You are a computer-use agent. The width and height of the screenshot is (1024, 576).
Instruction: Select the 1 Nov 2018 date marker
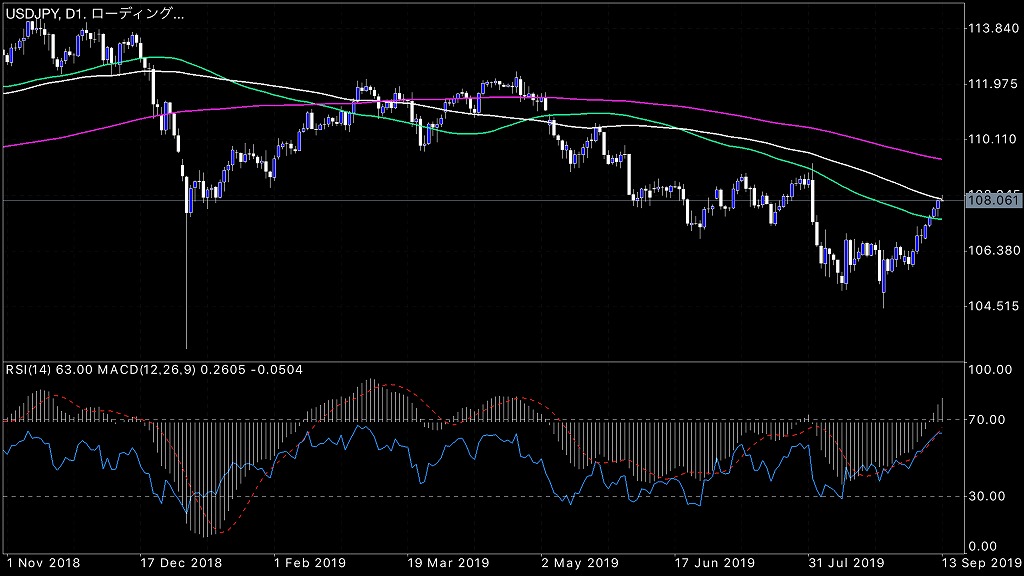(42, 563)
